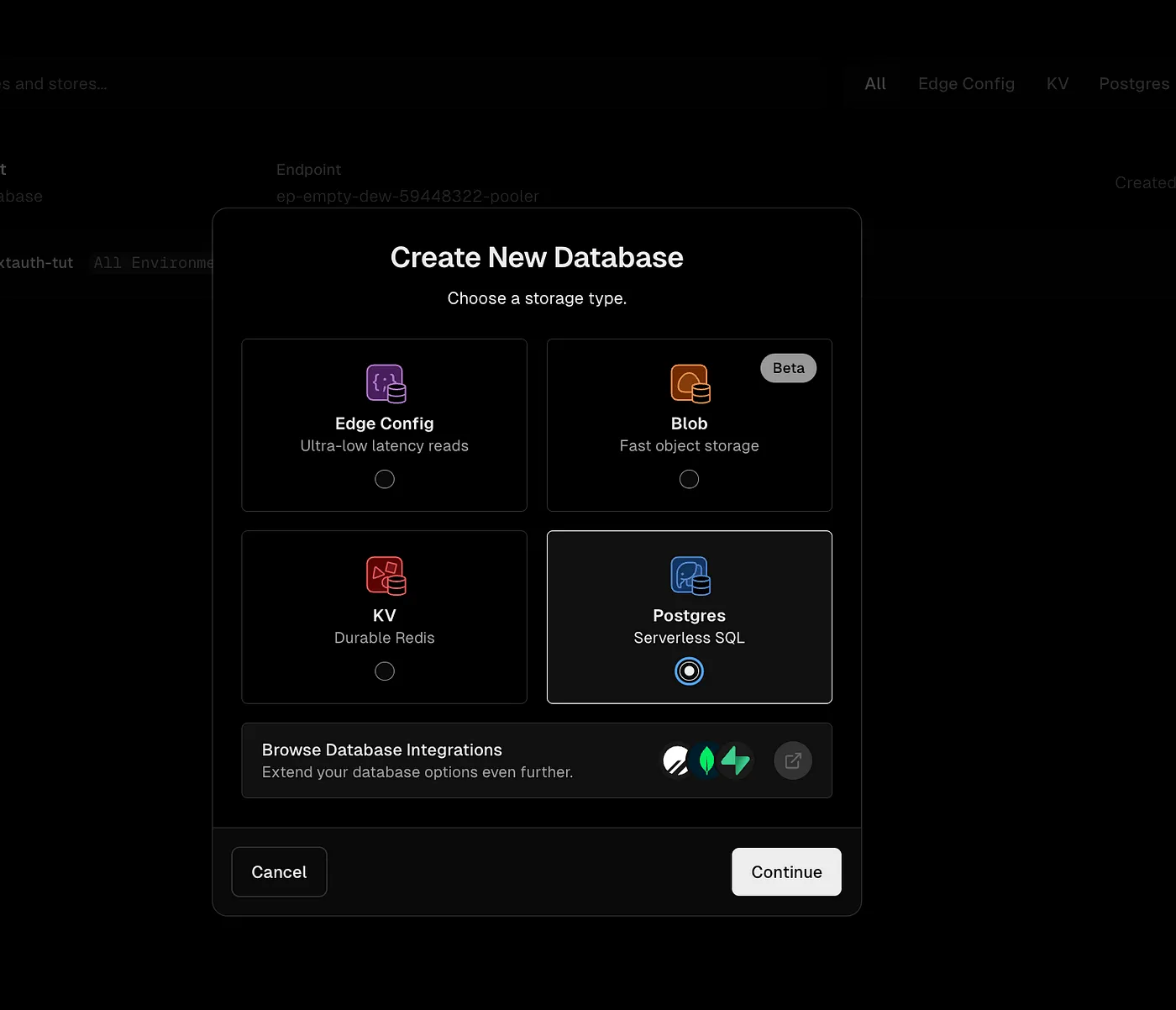Image resolution: width=1176 pixels, height=1010 pixels.
Task: Click the blue Postgres elephant icon
Action: pyautogui.click(x=690, y=576)
